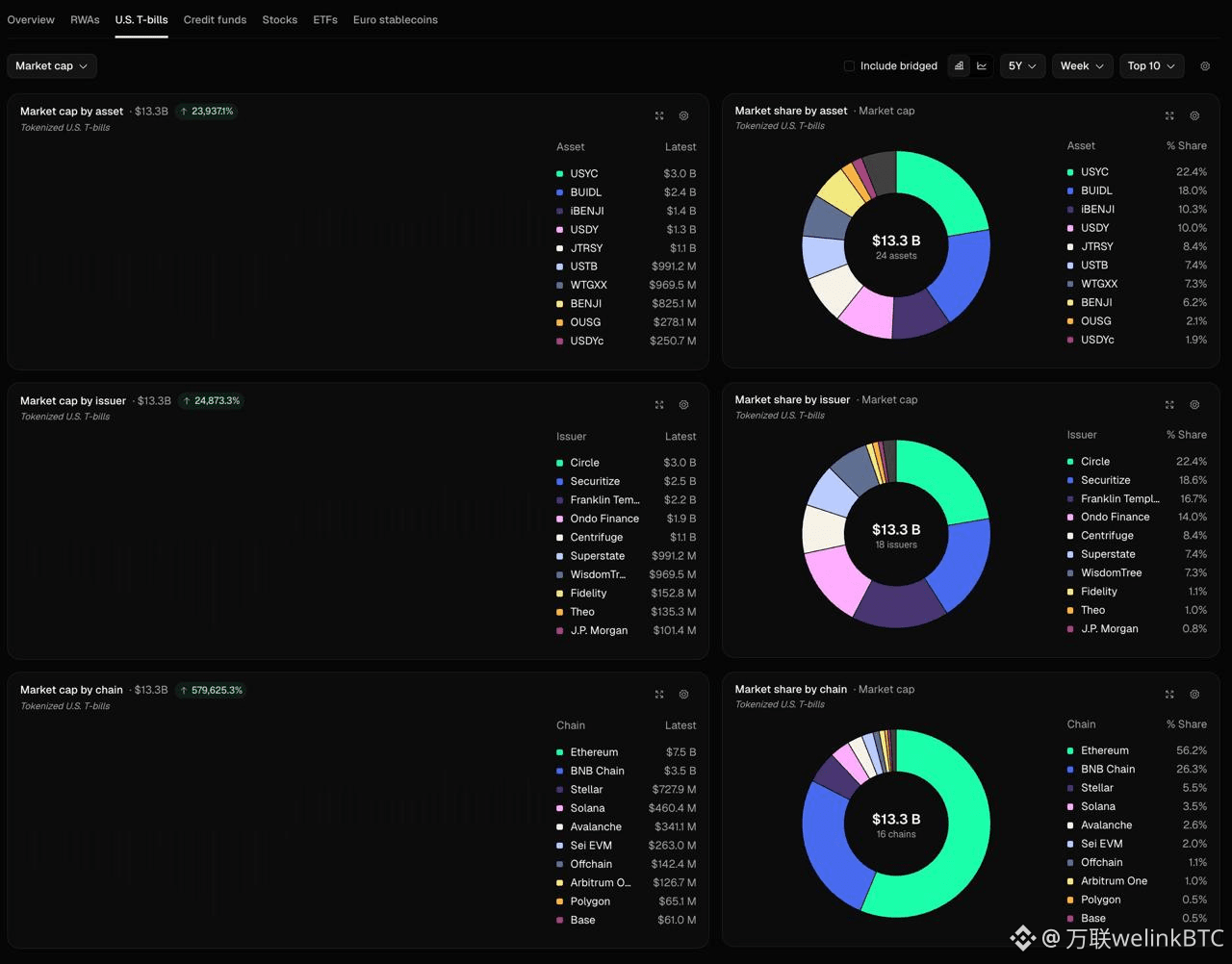Go to the RWAs tab
The width and height of the screenshot is (1232, 964).
point(85,19)
